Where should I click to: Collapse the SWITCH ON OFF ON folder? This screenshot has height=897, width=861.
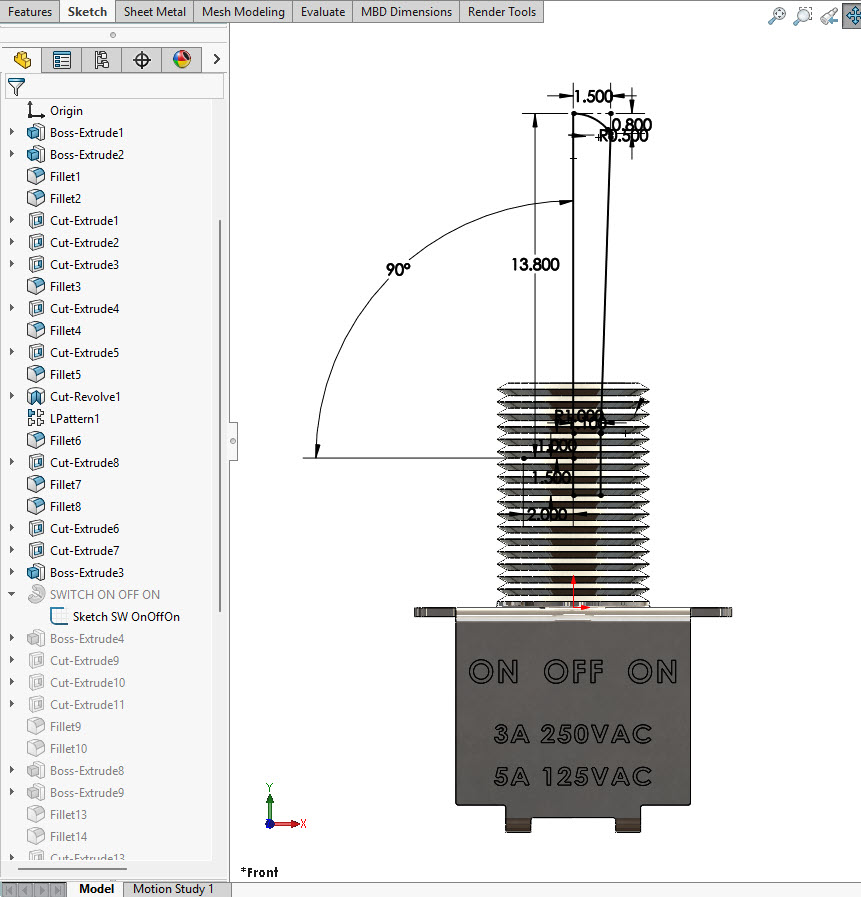(12, 594)
